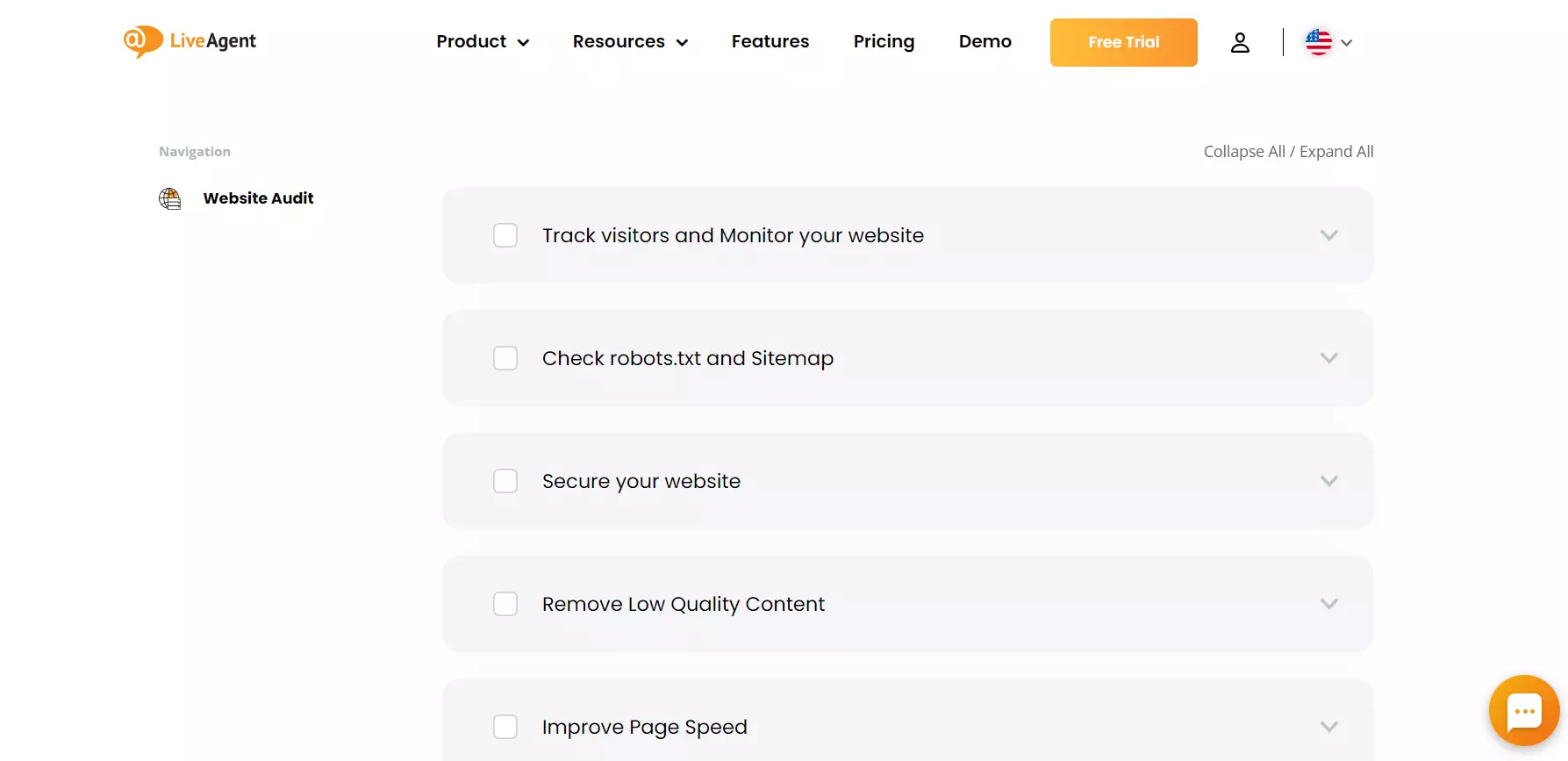Go to the Features page
This screenshot has height=761, width=1568.
coord(770,42)
